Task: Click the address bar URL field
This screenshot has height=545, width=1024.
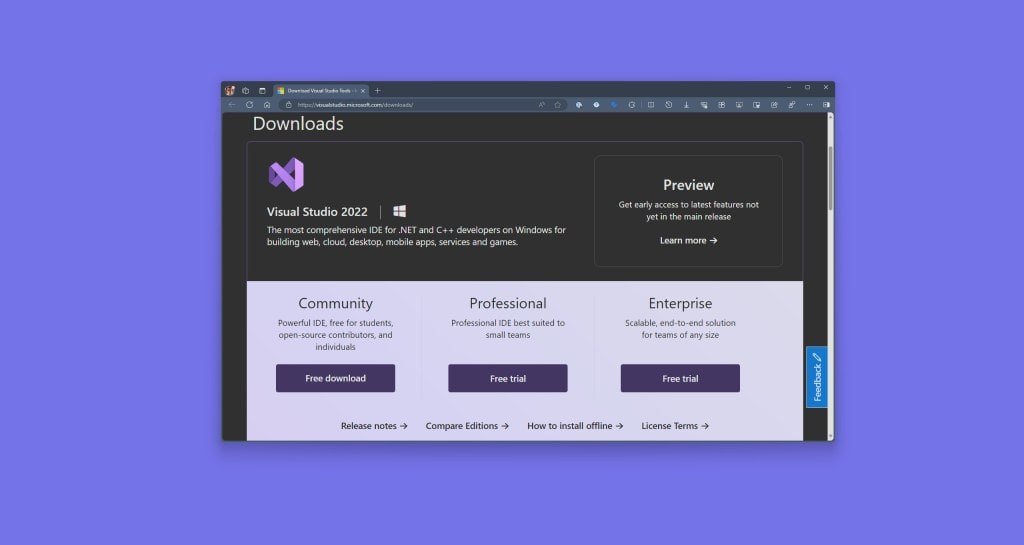Action: pos(400,104)
